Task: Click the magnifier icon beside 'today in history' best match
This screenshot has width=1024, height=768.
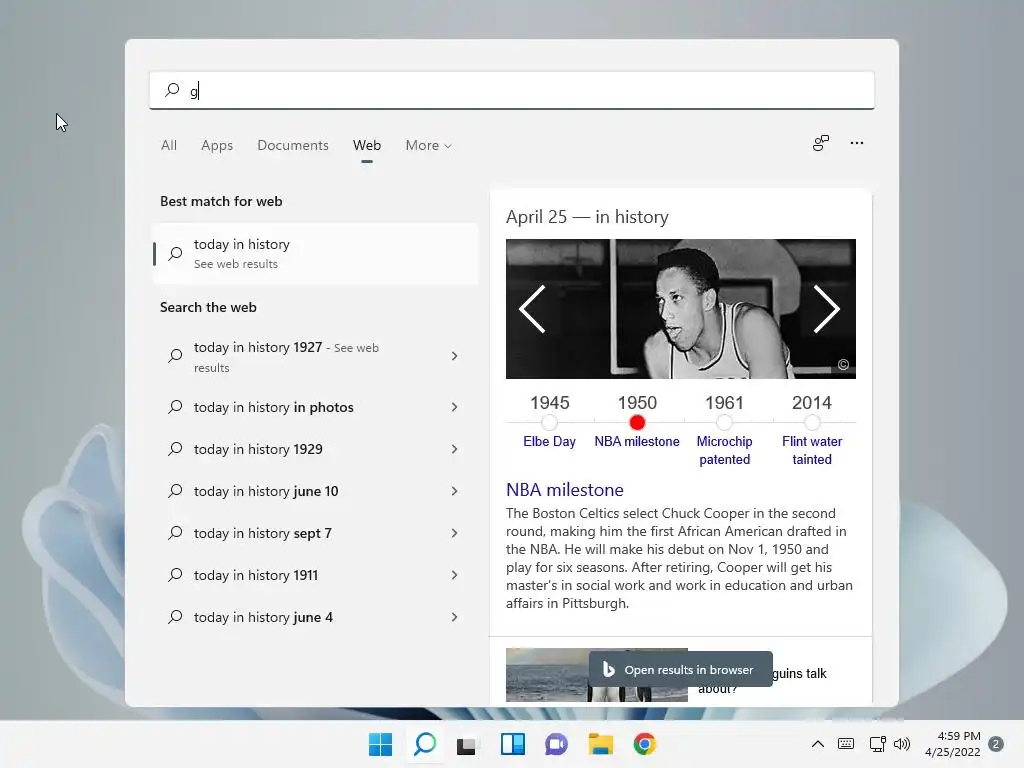Action: coord(175,253)
